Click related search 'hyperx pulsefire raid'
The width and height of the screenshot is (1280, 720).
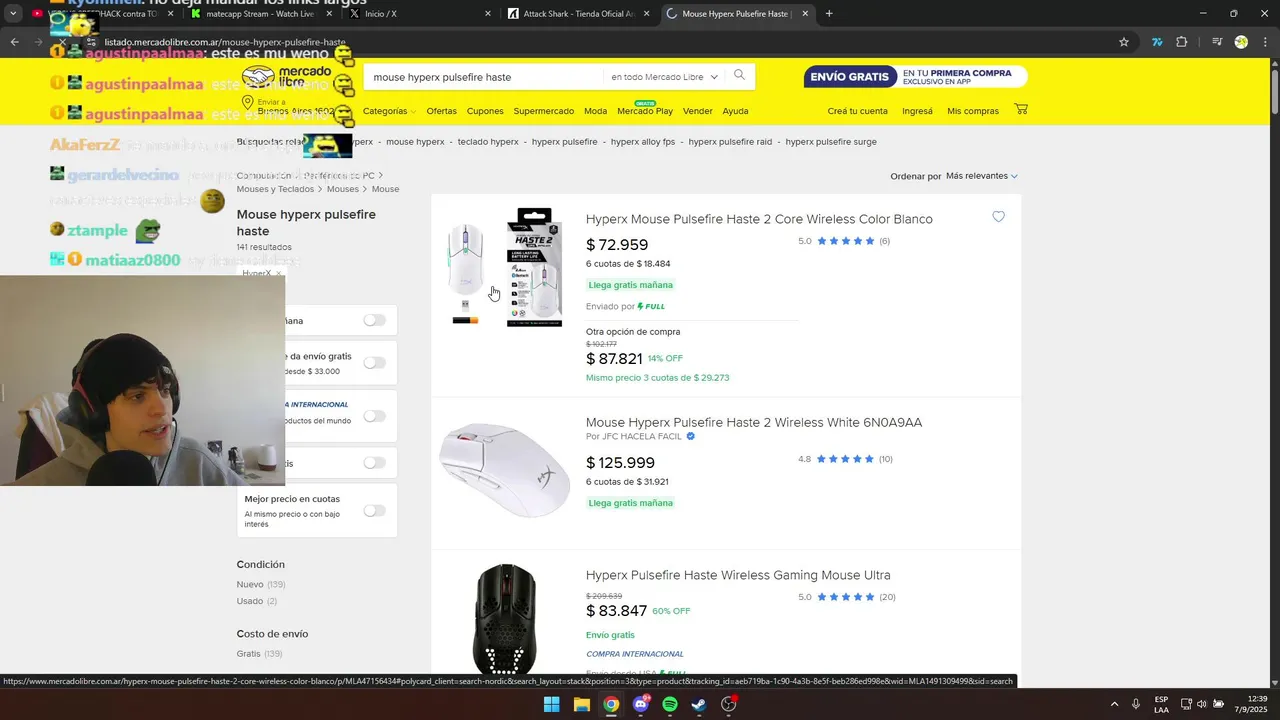pyautogui.click(x=730, y=142)
